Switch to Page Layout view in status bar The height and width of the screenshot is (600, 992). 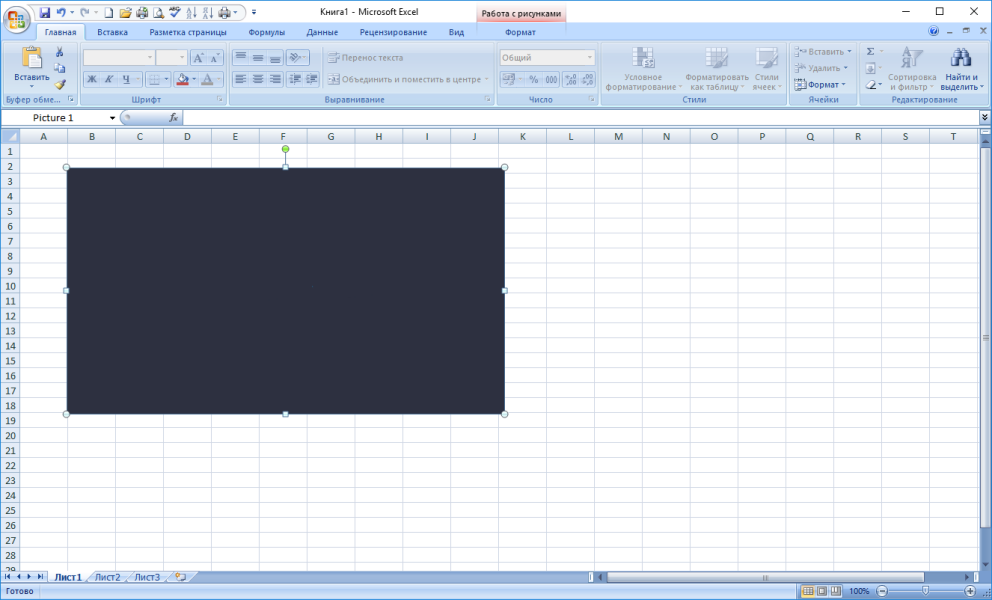tap(822, 591)
